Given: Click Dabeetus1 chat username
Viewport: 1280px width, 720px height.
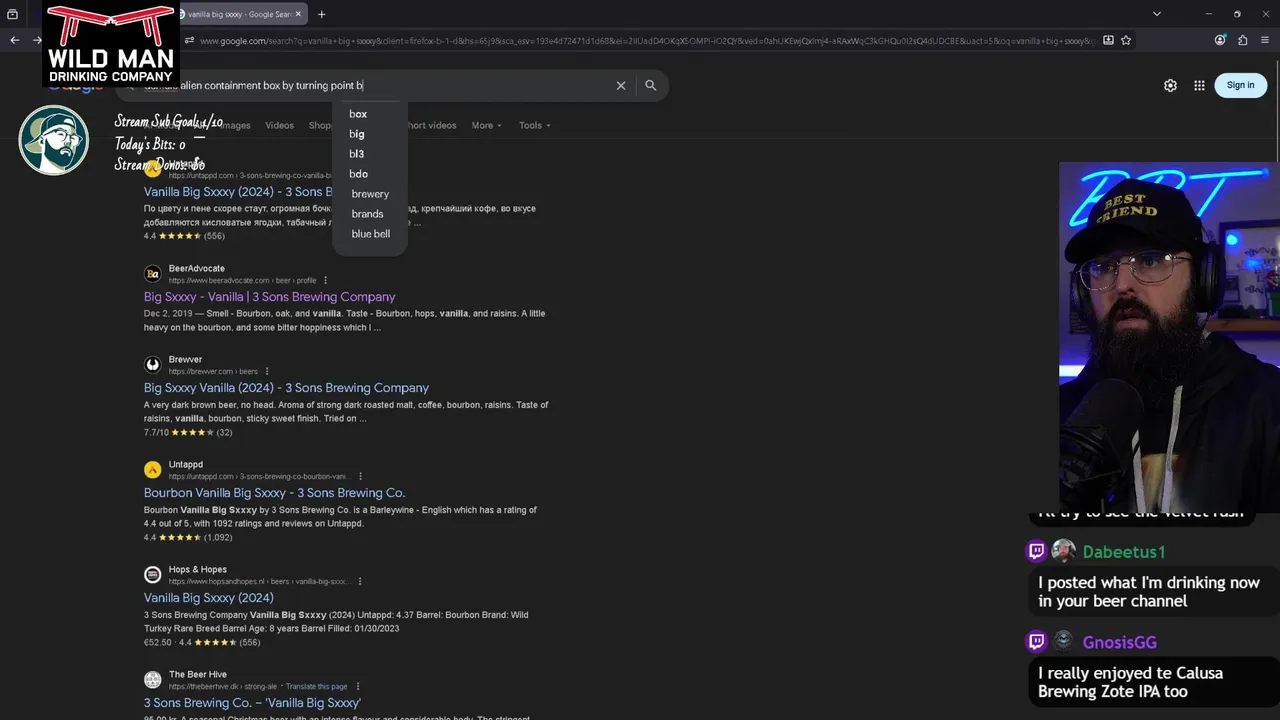Looking at the screenshot, I should click(x=1124, y=552).
